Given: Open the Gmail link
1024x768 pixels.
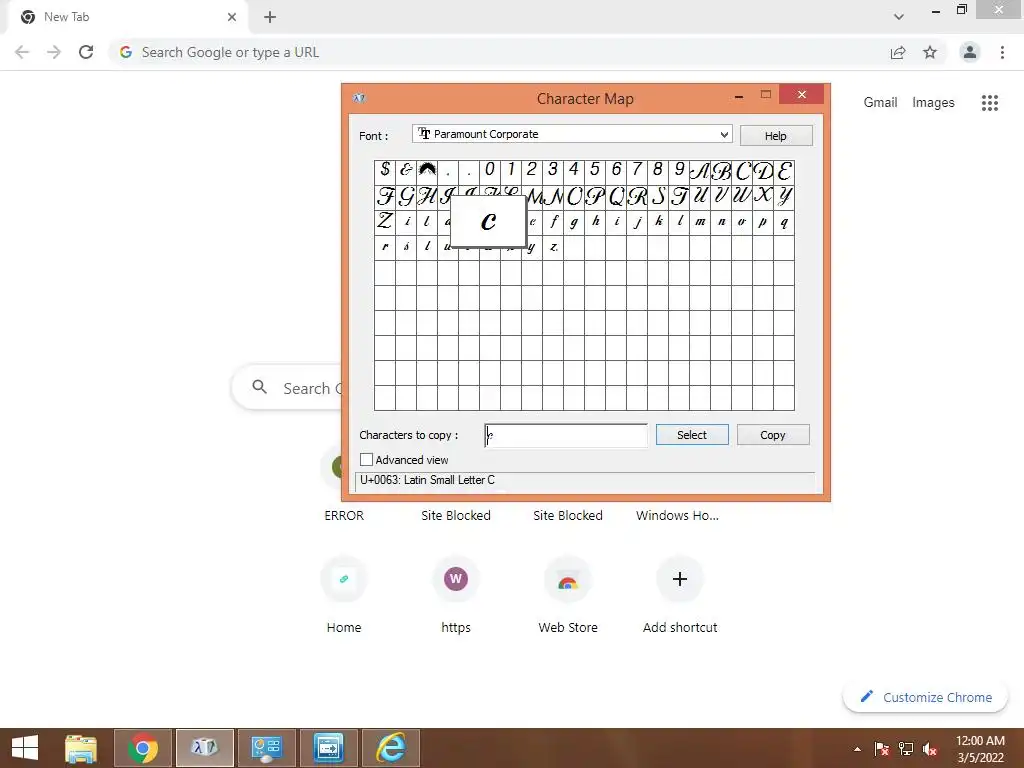Looking at the screenshot, I should pyautogui.click(x=880, y=103).
